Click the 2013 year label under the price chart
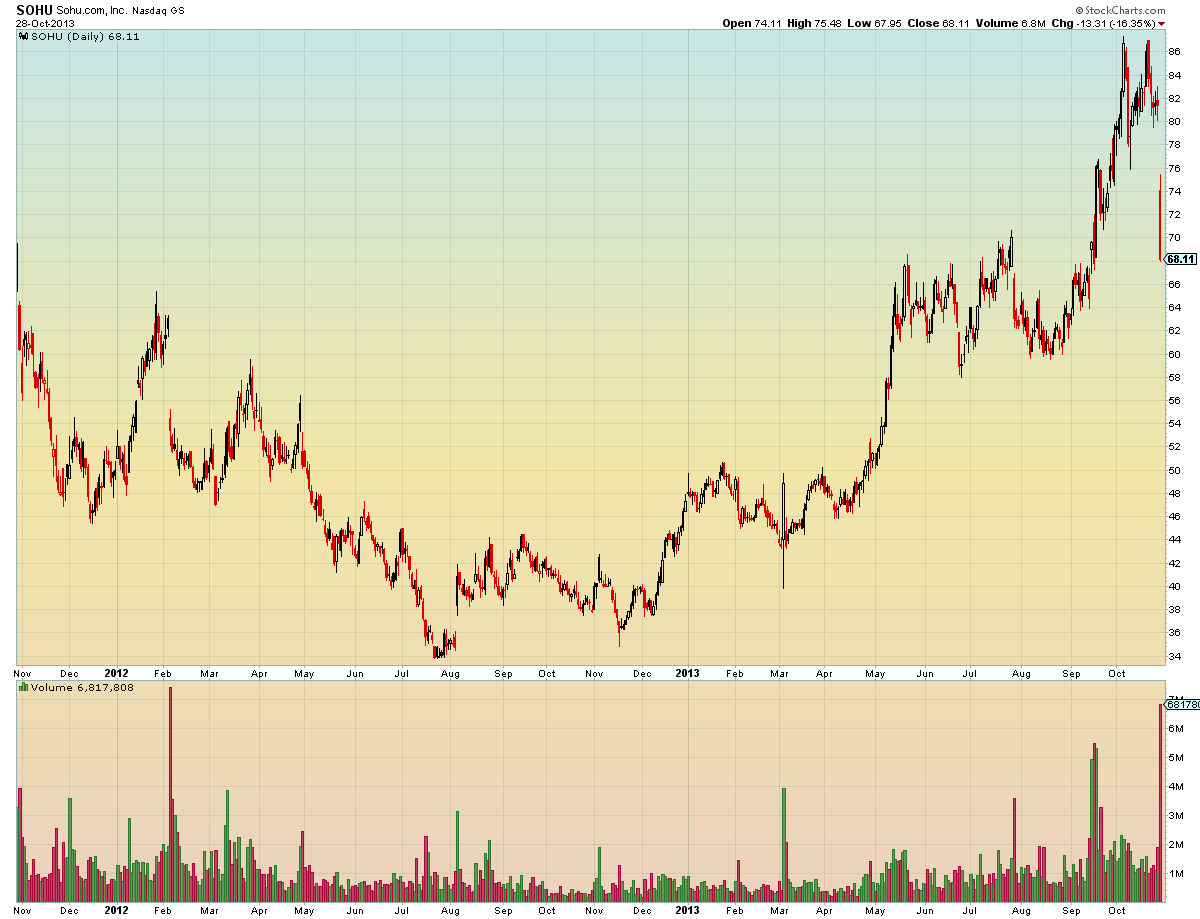The height and width of the screenshot is (919, 1200). (687, 674)
